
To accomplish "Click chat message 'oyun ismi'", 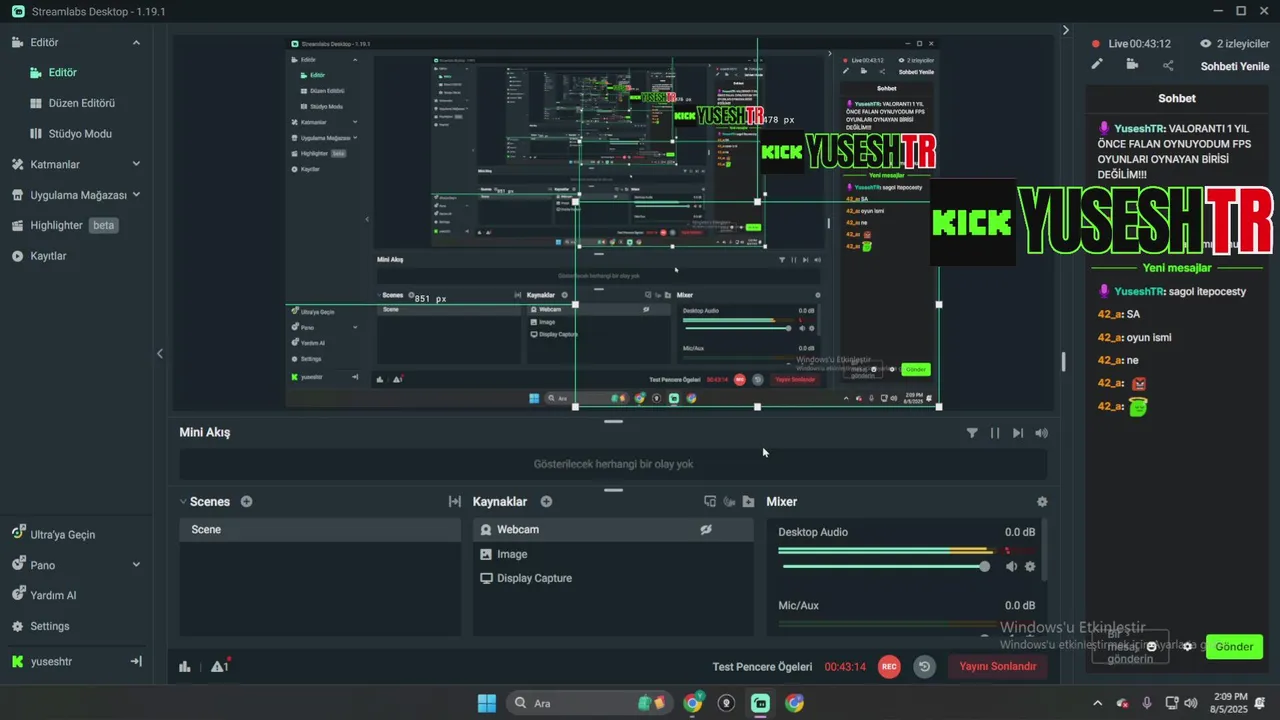I will [x=1149, y=338].
